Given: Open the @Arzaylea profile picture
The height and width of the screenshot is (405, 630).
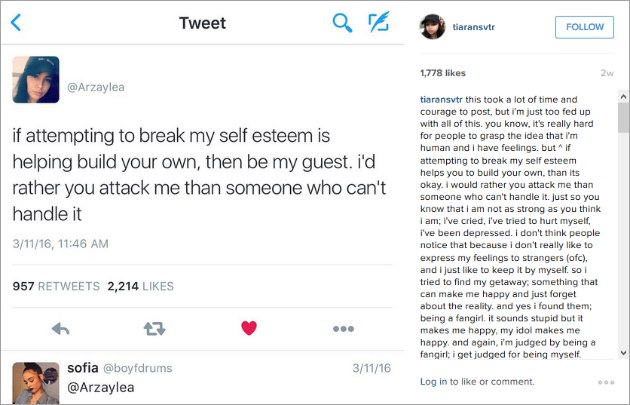Looking at the screenshot, I should point(36,80).
